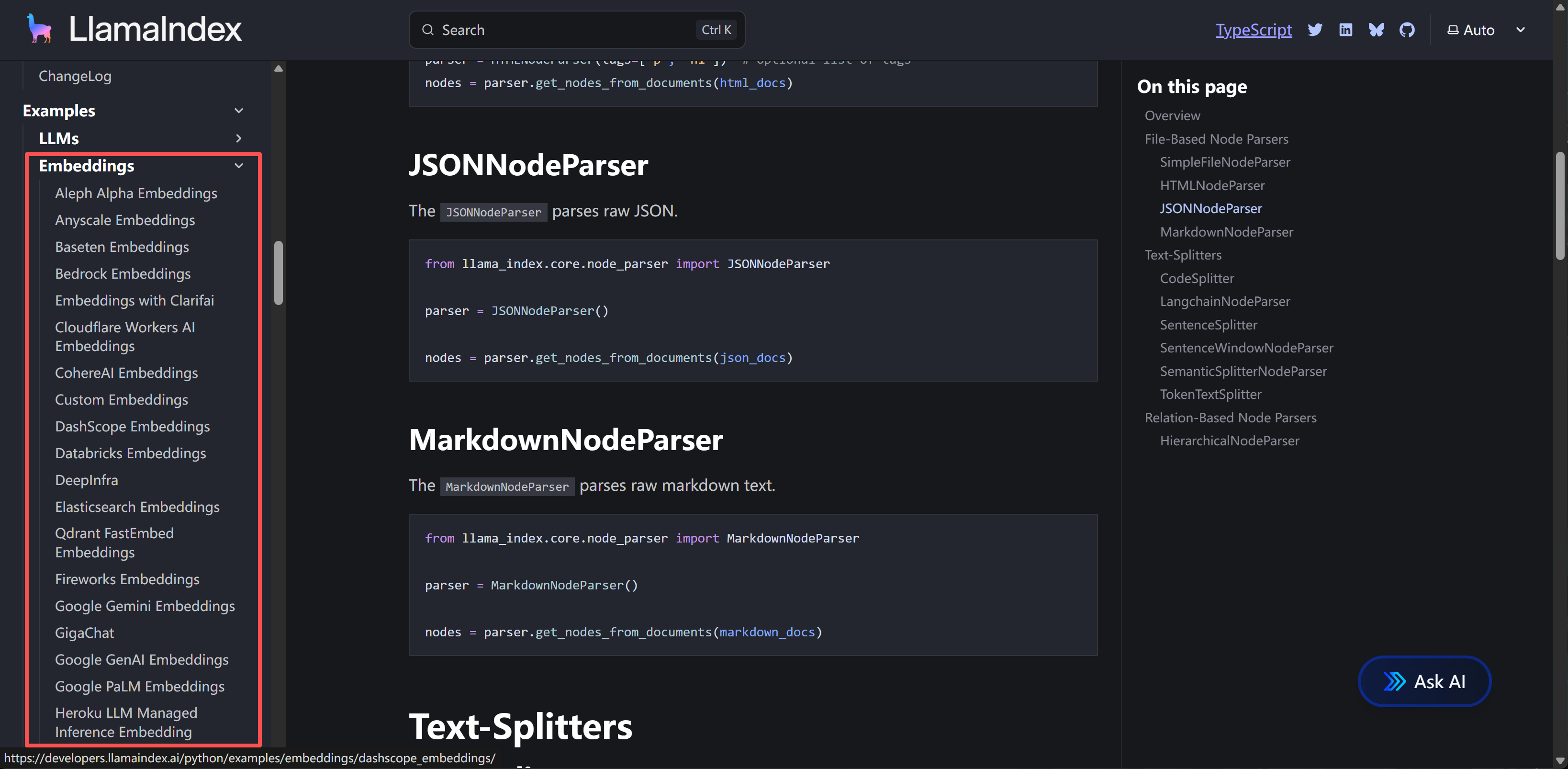Jump to Overview in page contents
Viewport: 1568px width, 769px height.
(1172, 116)
